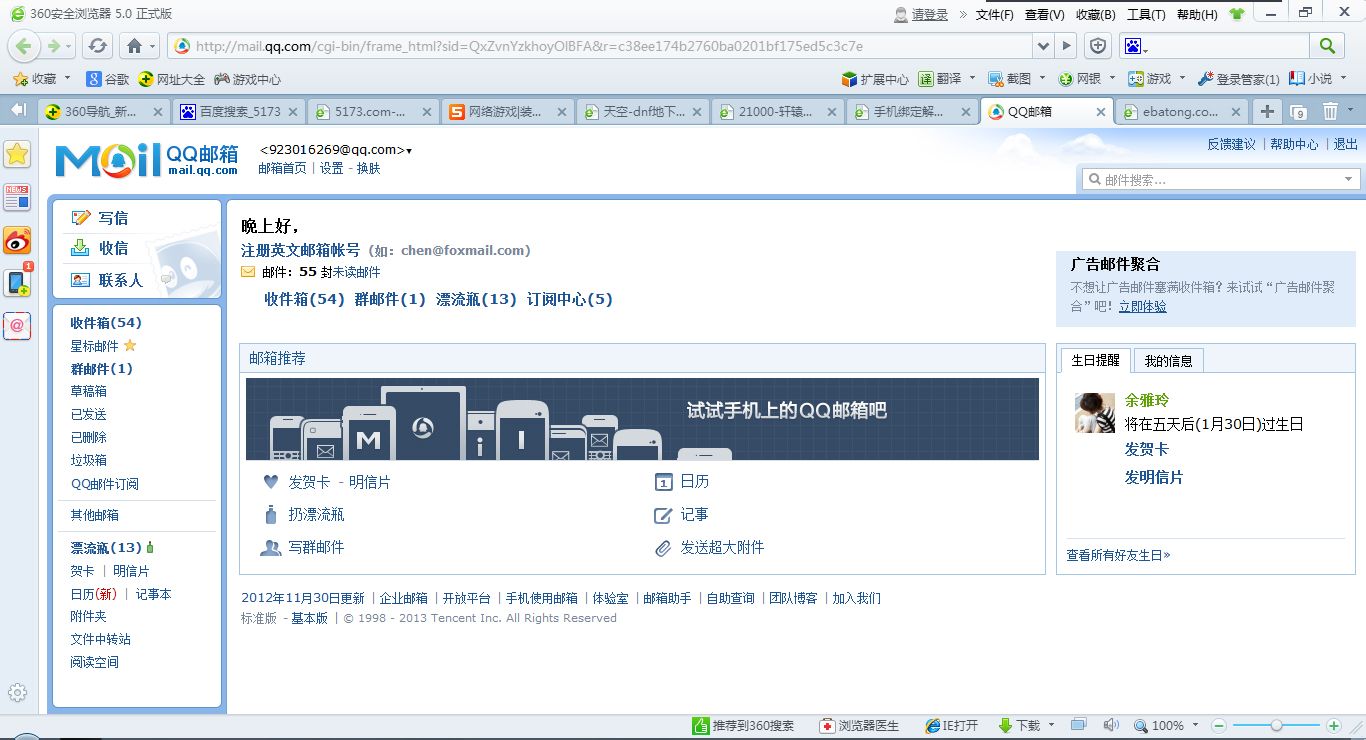Adjust the page zoom slider
The height and width of the screenshot is (740, 1366).
(1276, 725)
